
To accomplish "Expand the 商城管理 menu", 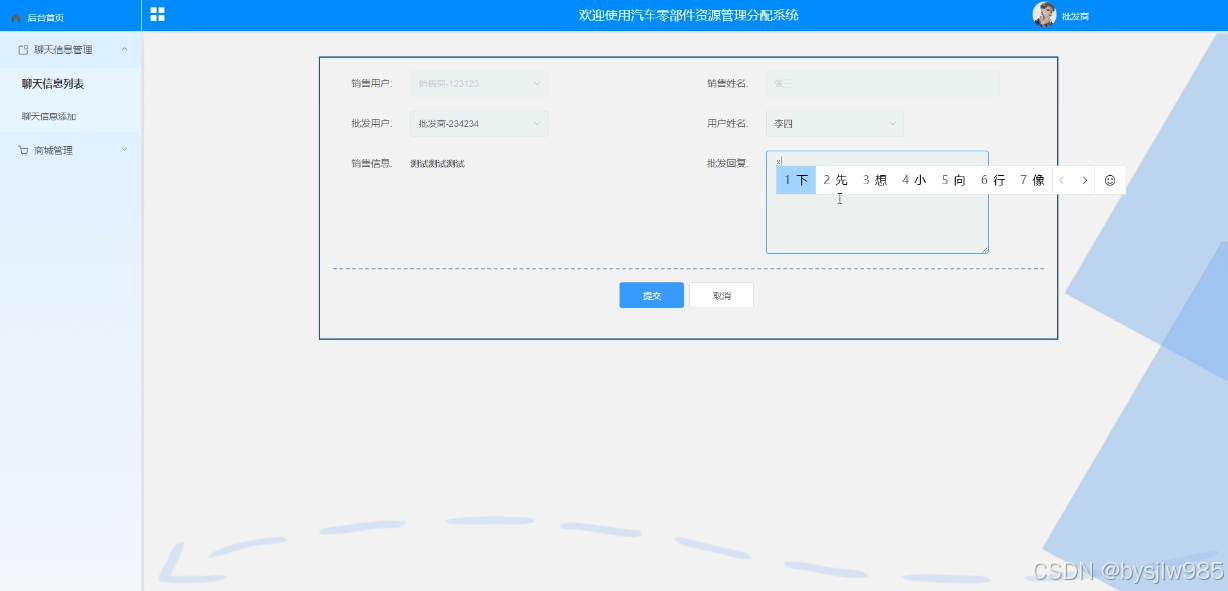I will coord(70,150).
